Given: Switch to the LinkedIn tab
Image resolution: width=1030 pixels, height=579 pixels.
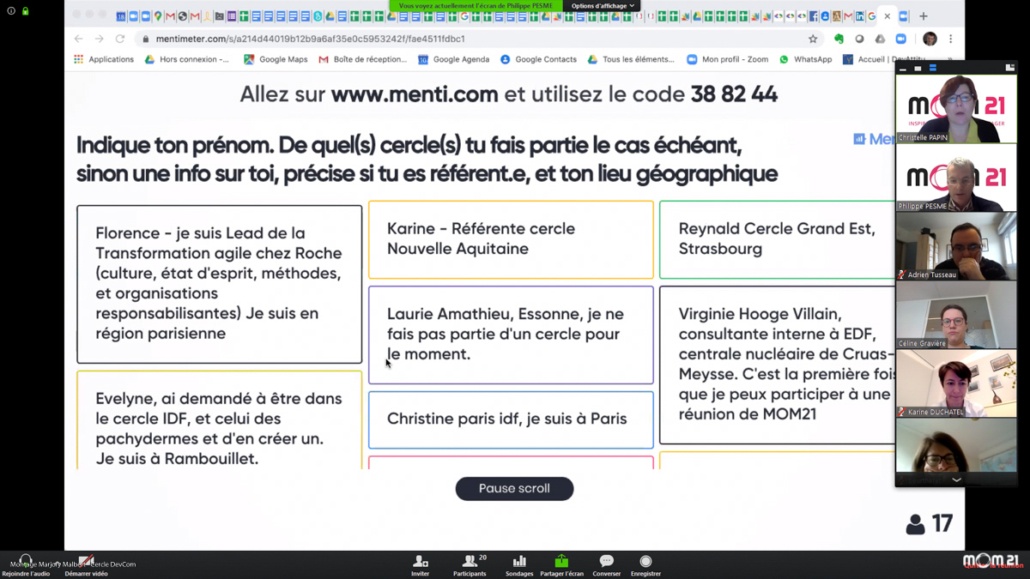Looking at the screenshot, I should (860, 16).
